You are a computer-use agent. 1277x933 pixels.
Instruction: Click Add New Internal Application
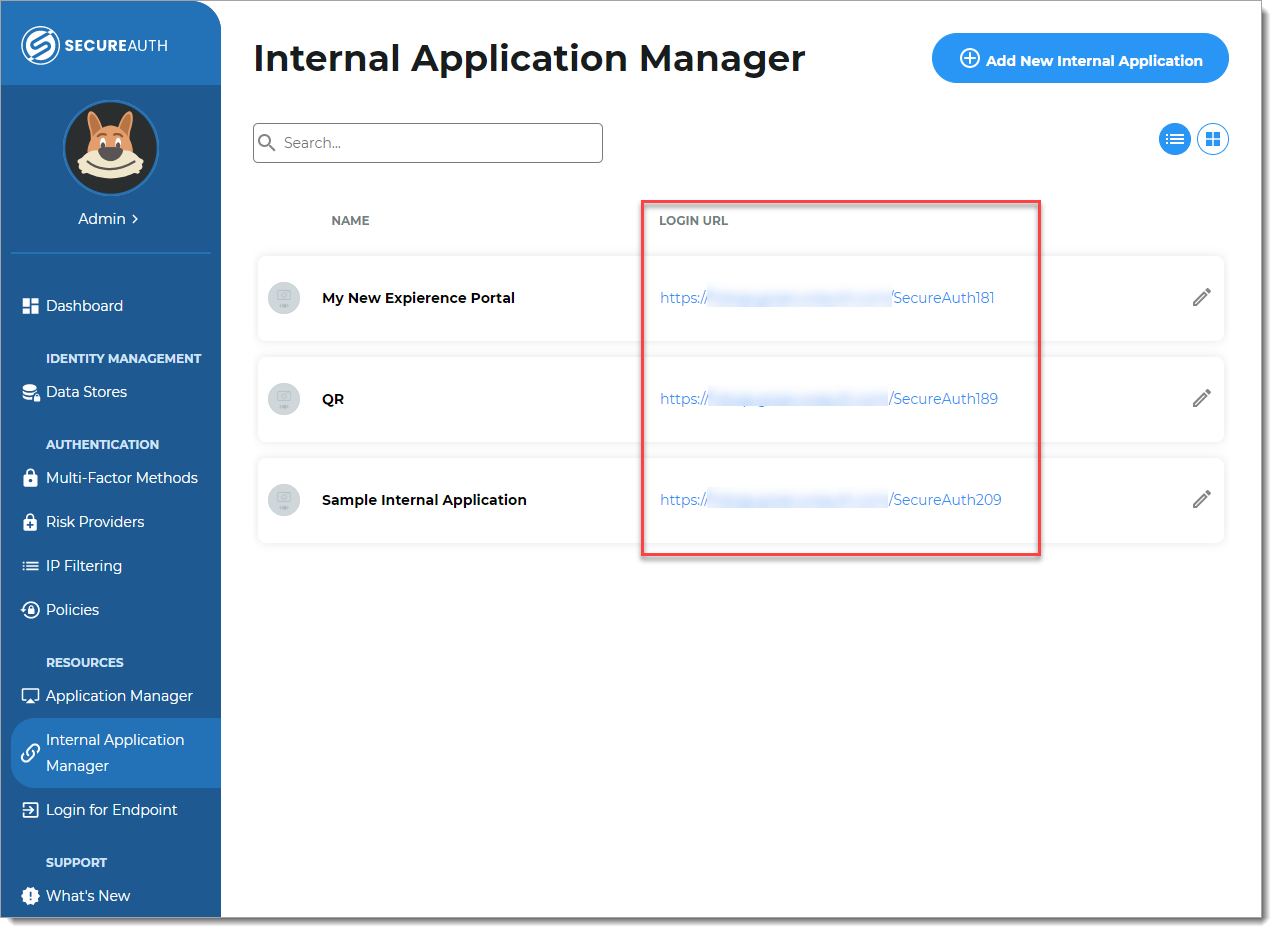click(1079, 58)
